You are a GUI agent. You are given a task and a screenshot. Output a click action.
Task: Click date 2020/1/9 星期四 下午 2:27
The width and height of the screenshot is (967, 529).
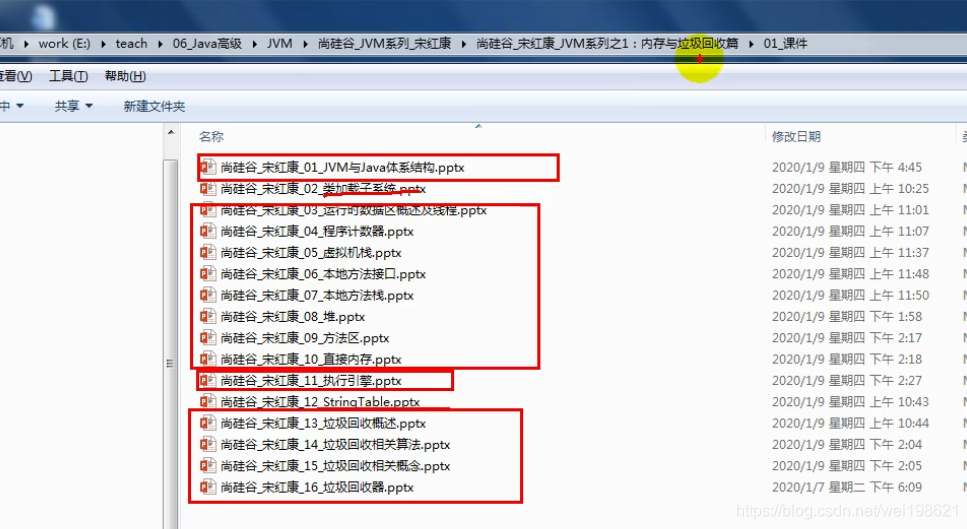coord(847,380)
